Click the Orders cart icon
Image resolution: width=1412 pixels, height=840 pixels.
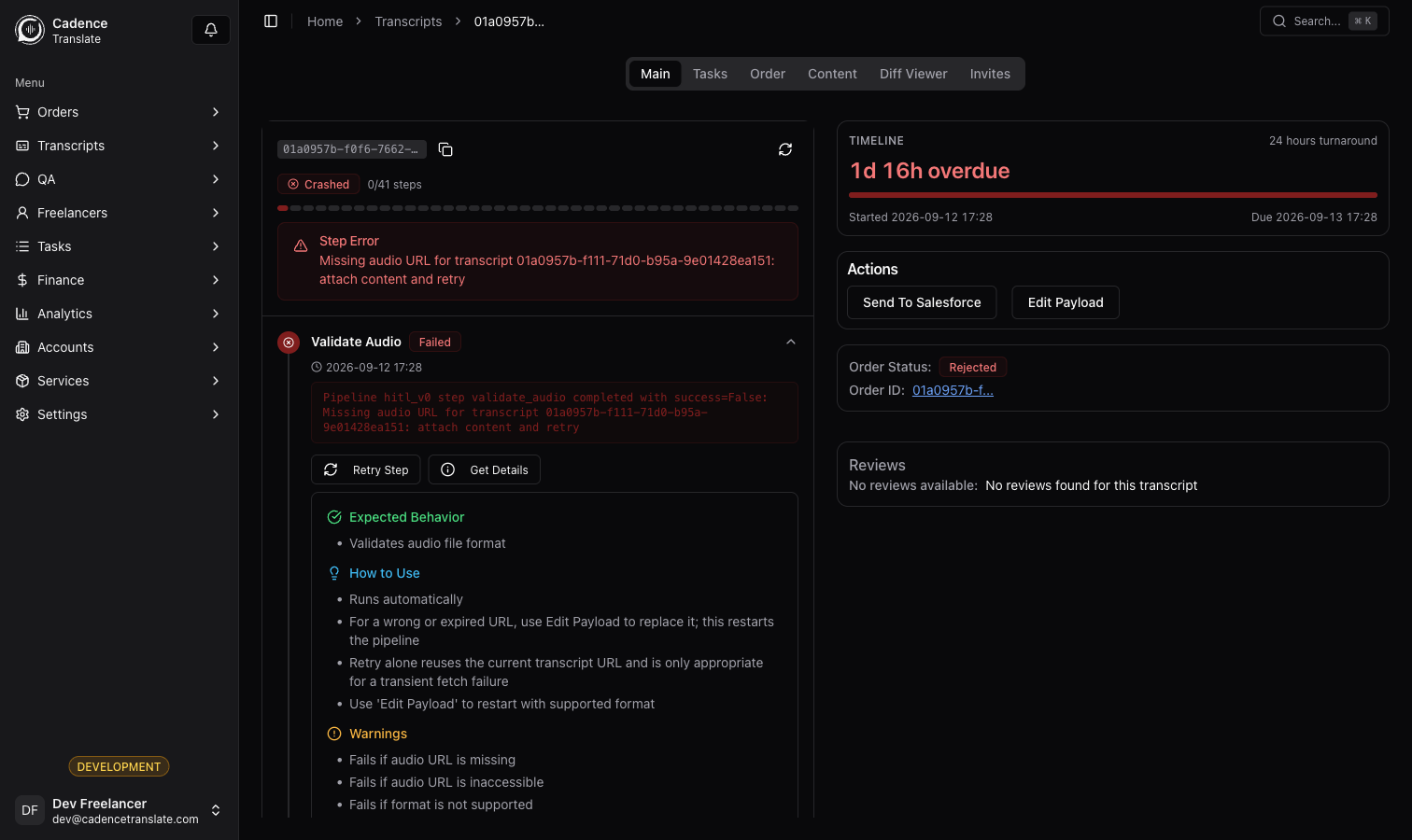(x=22, y=112)
